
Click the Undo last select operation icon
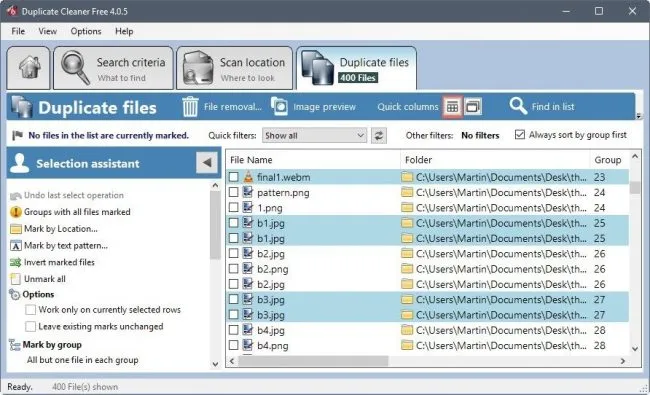(x=16, y=195)
